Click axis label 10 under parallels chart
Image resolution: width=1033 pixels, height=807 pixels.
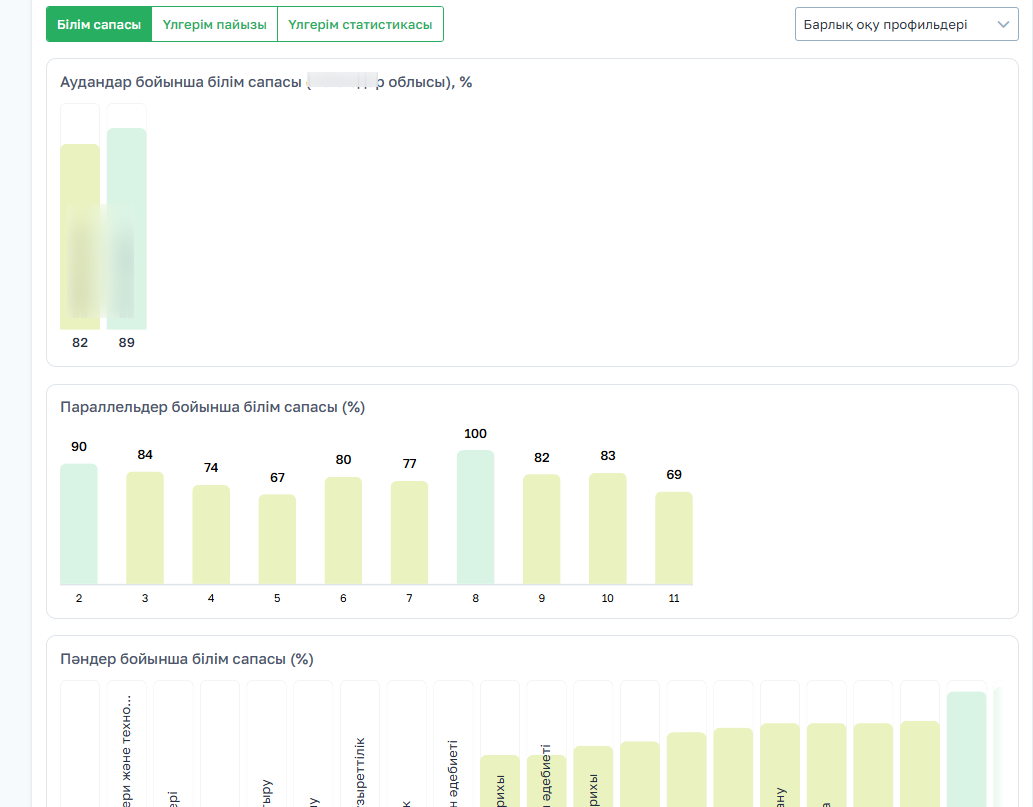(x=607, y=598)
